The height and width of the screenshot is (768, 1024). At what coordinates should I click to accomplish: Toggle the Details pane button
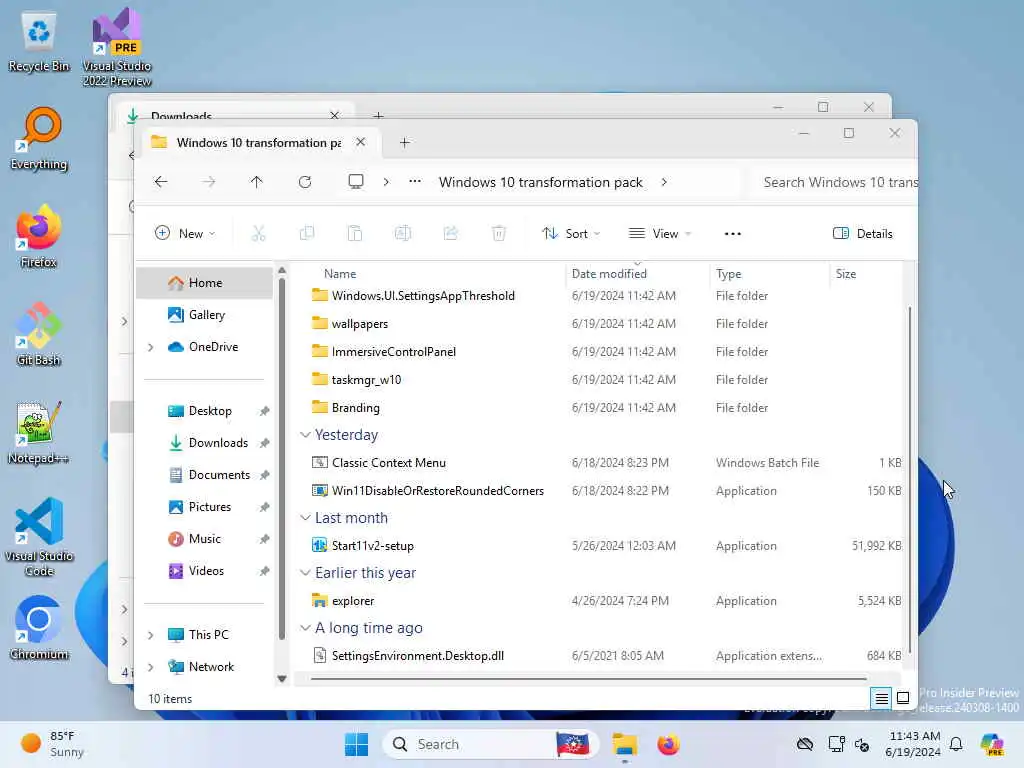[x=863, y=234]
